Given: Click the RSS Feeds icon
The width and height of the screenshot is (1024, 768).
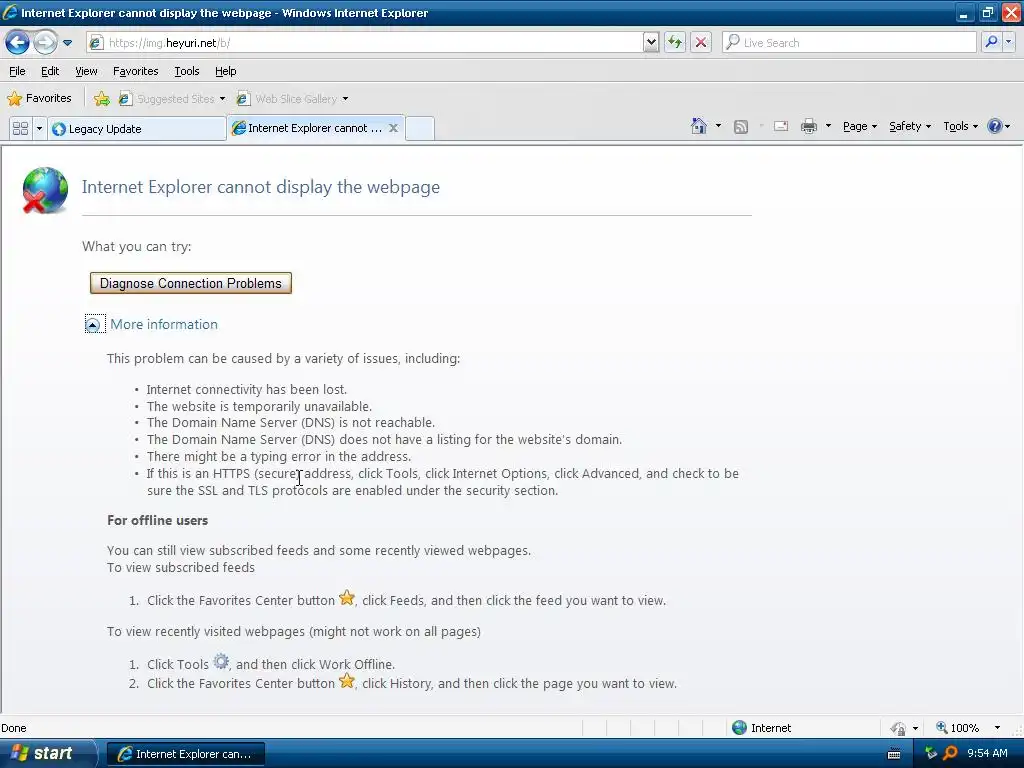Looking at the screenshot, I should pos(741,127).
